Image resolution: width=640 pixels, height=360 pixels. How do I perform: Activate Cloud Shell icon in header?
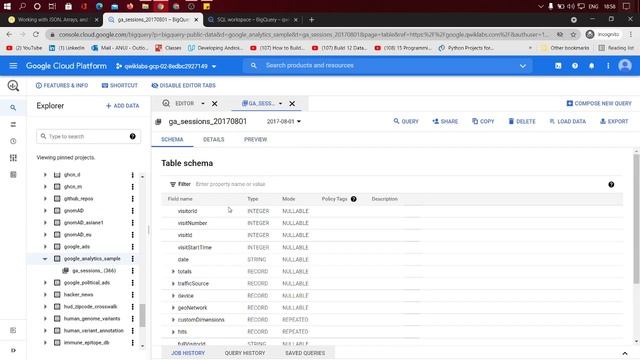558,66
